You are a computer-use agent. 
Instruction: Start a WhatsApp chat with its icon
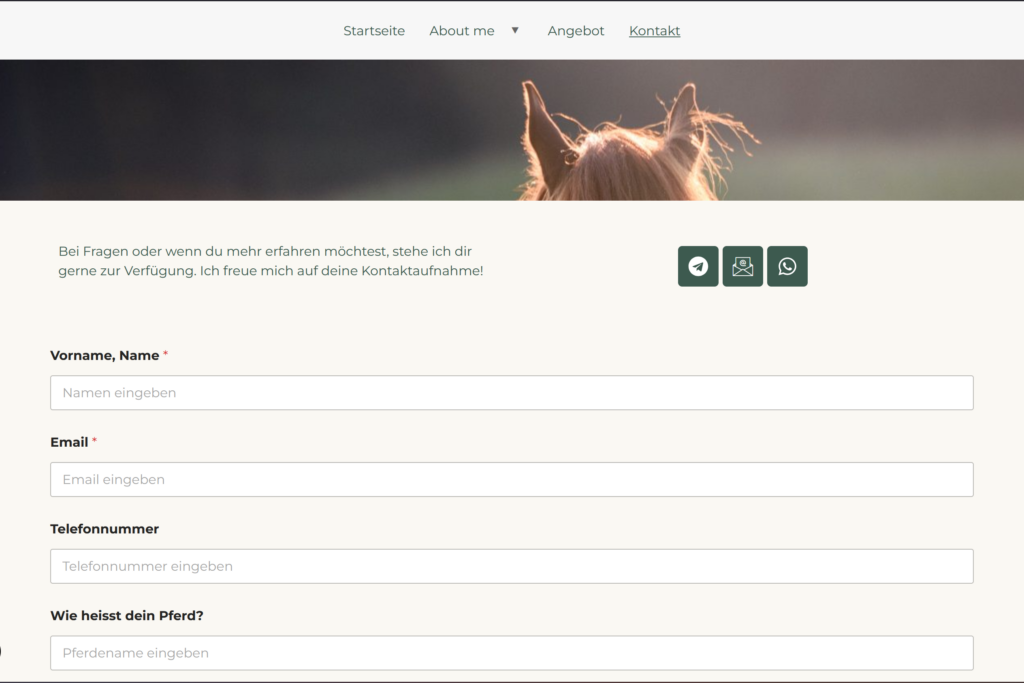click(x=788, y=266)
